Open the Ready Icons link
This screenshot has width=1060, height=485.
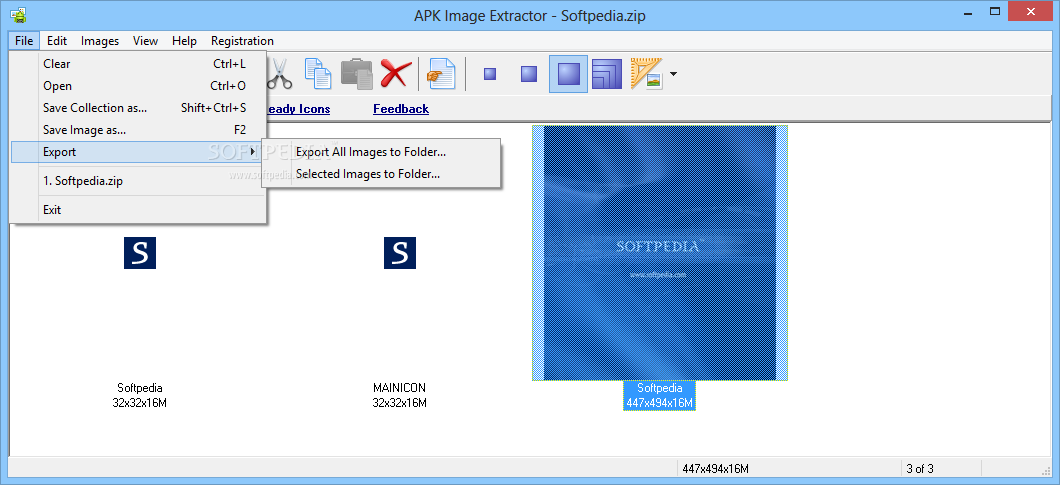298,109
